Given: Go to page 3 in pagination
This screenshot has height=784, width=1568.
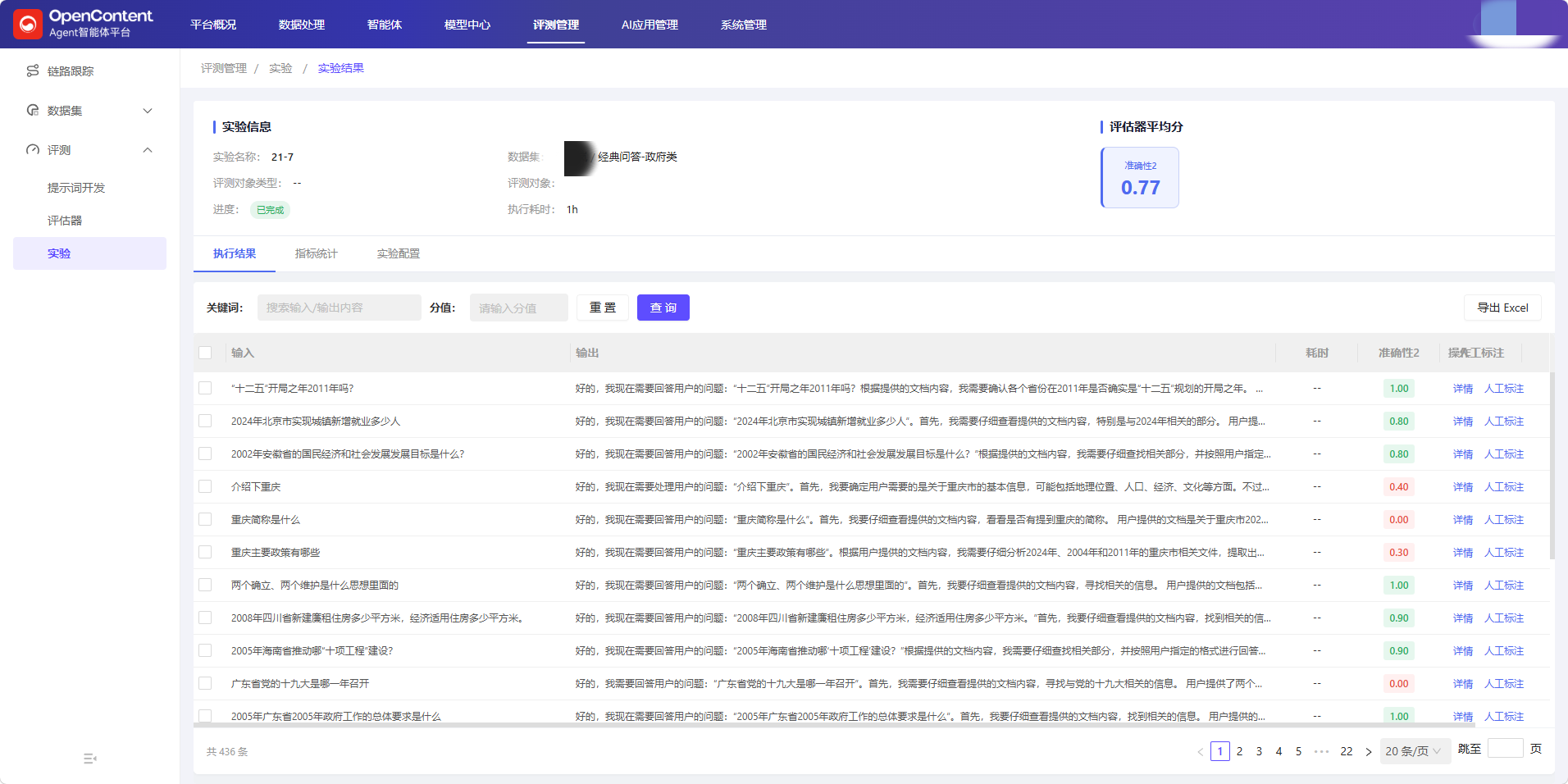Looking at the screenshot, I should 1259,751.
